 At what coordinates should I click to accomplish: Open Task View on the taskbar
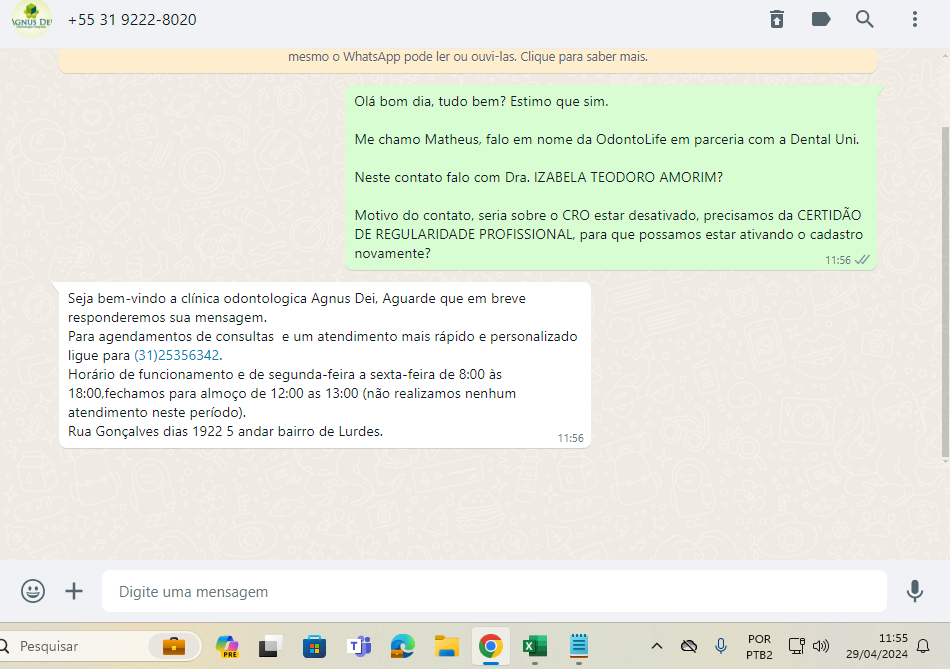[x=270, y=647]
